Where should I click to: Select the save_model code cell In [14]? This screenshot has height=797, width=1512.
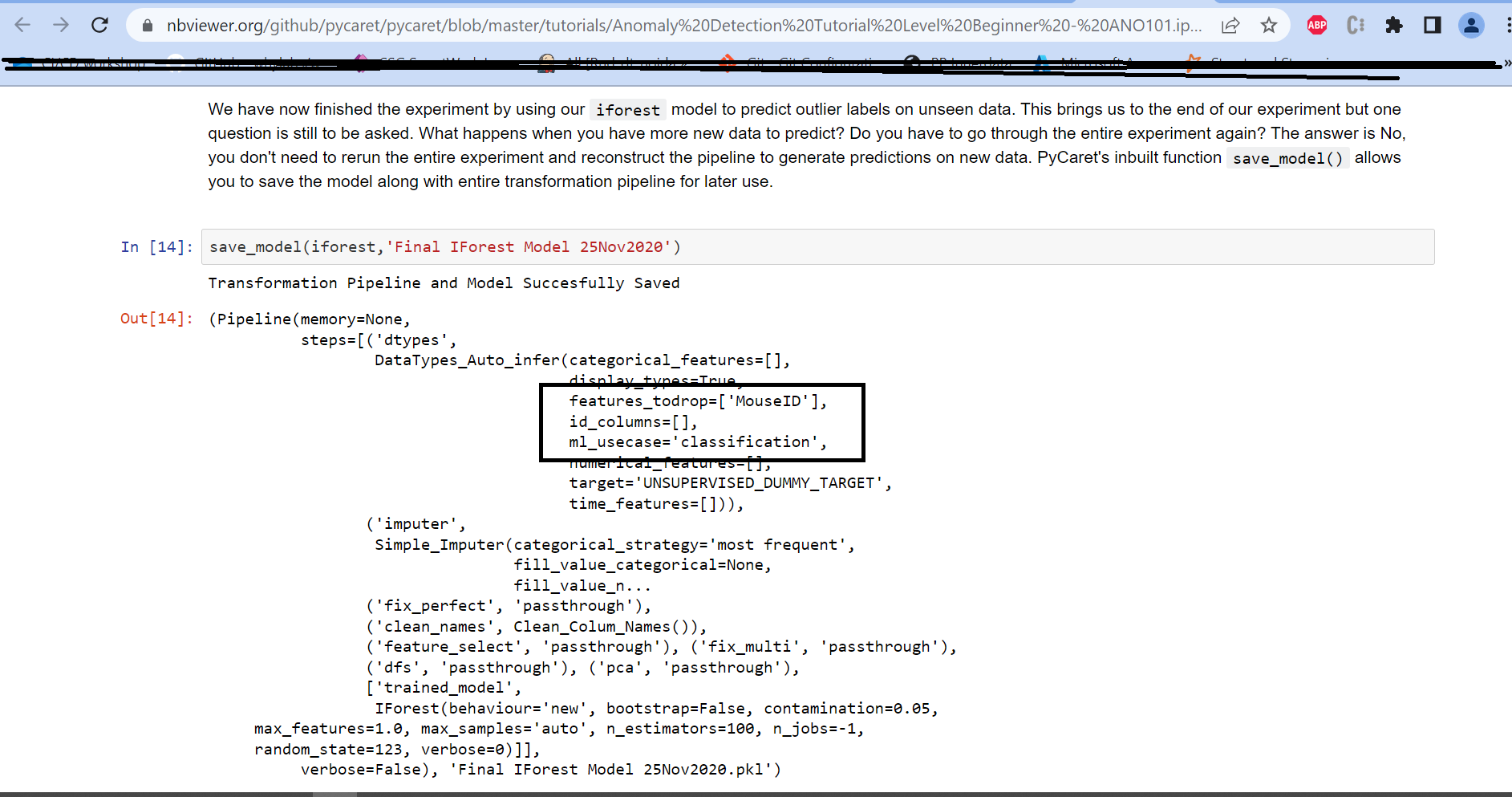click(441, 246)
